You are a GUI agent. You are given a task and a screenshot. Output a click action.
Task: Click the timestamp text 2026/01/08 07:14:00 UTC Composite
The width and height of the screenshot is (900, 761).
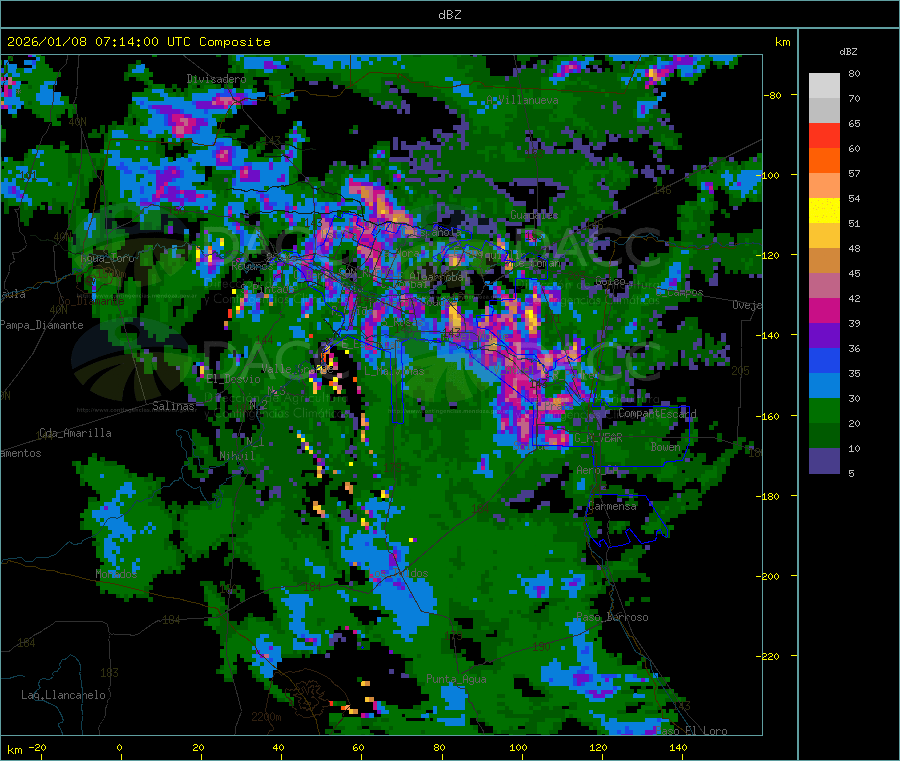[x=138, y=42]
